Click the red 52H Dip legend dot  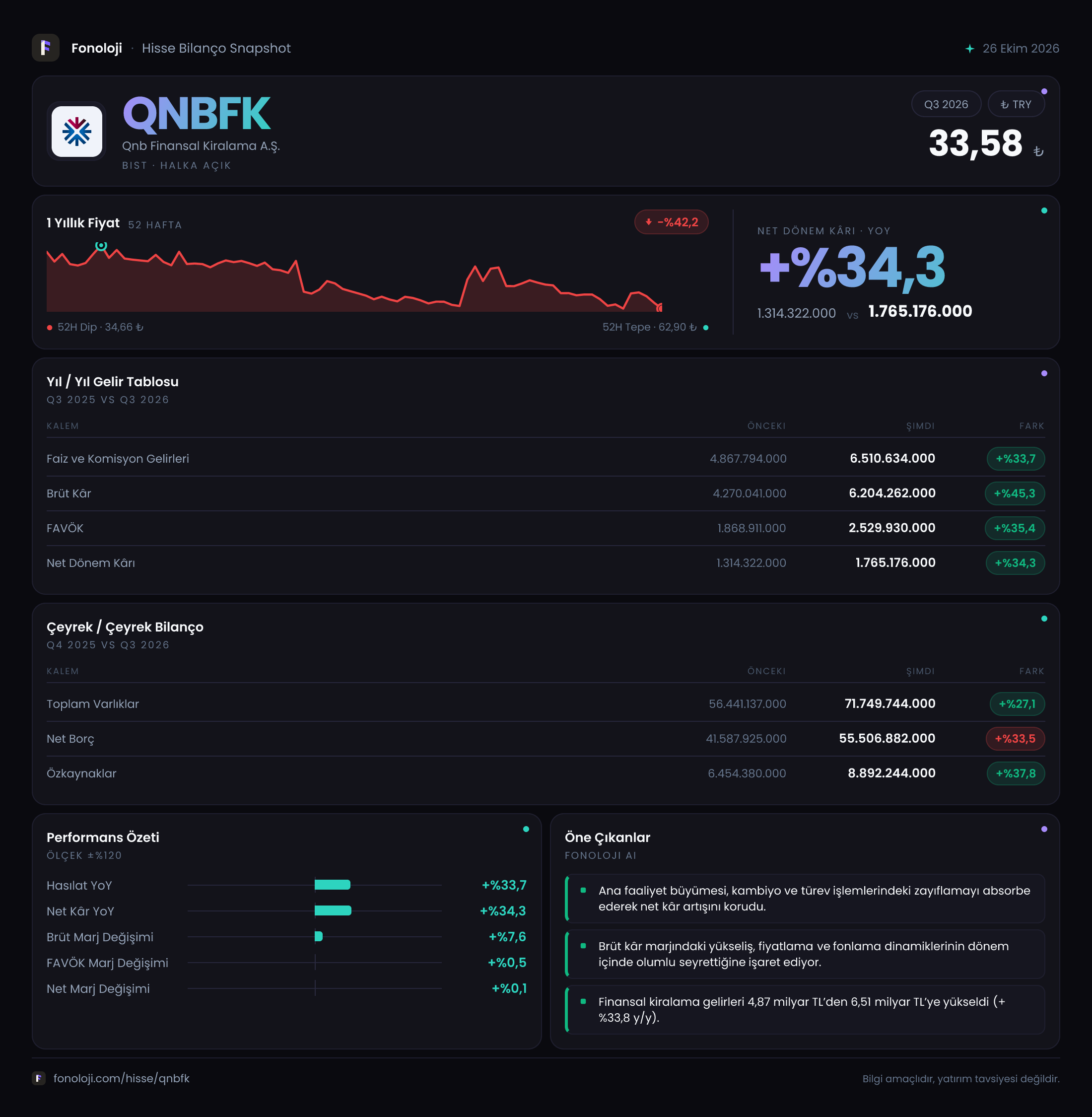50,328
